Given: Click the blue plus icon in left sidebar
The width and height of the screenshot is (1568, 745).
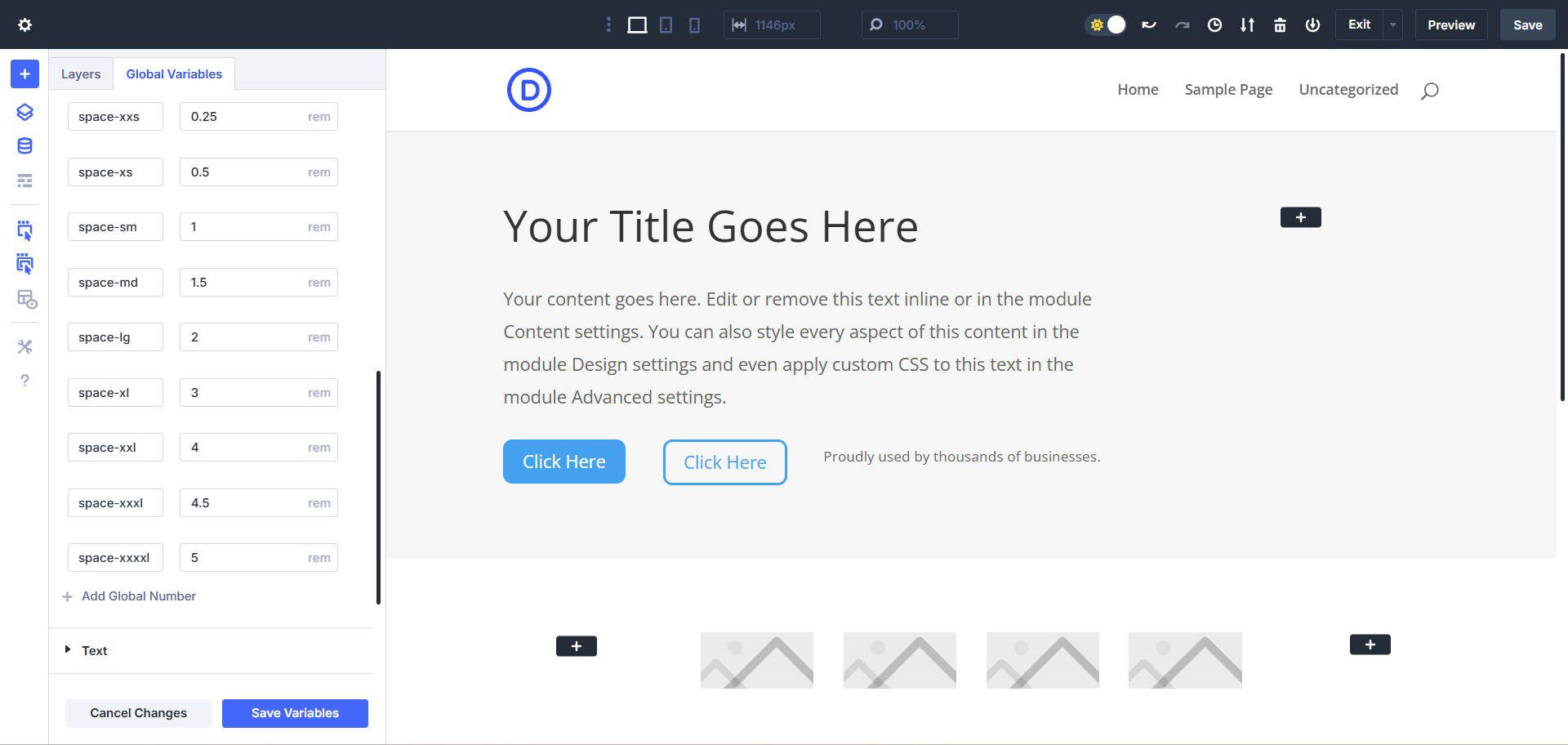Looking at the screenshot, I should click(x=24, y=74).
